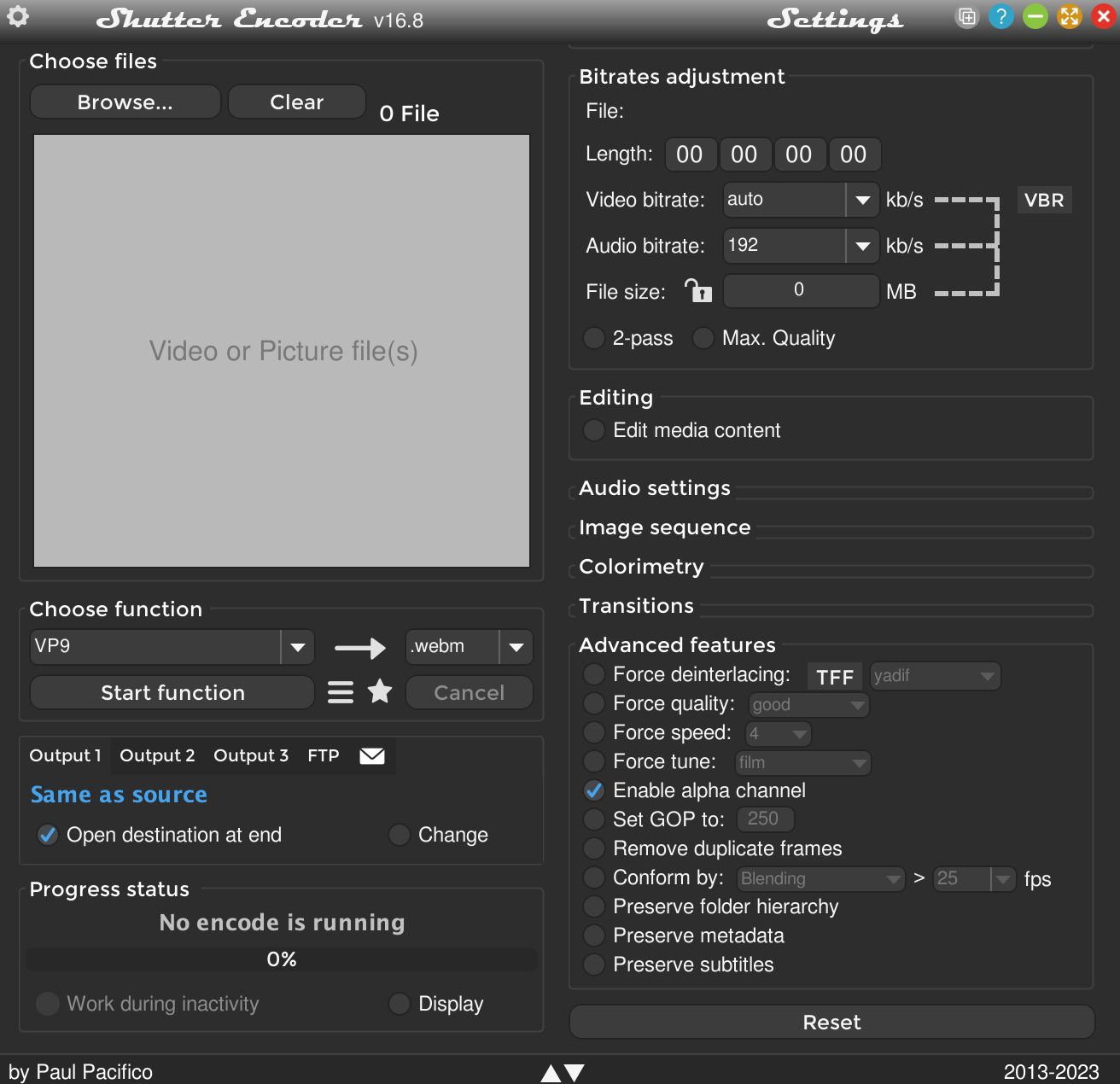Click the file size lock icon

coord(697,291)
